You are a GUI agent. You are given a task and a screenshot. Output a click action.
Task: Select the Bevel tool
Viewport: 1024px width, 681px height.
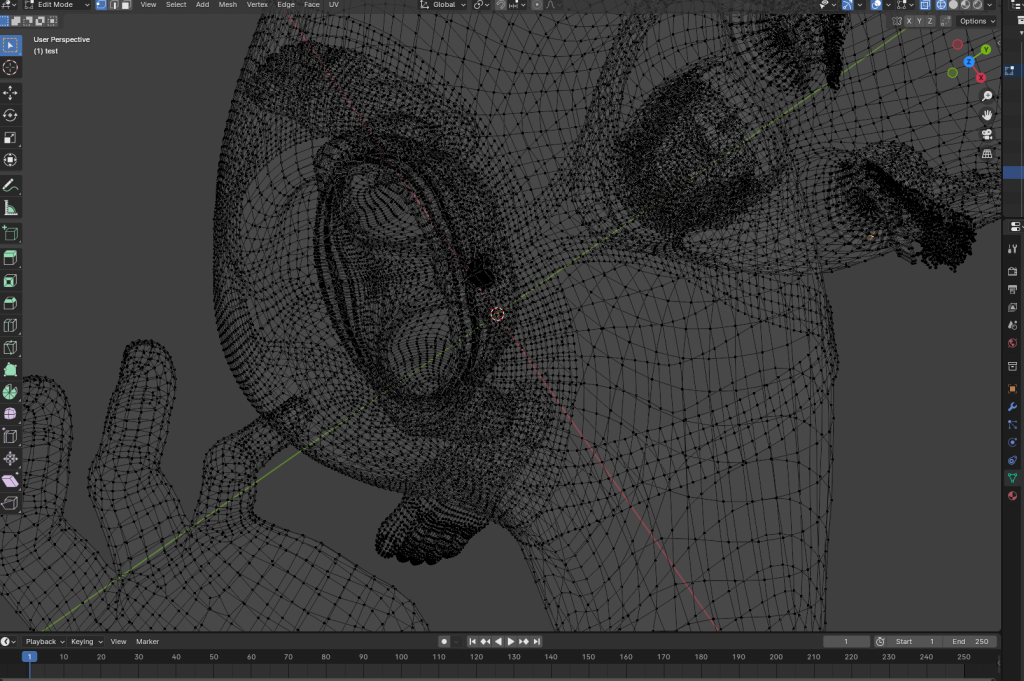tap(10, 303)
